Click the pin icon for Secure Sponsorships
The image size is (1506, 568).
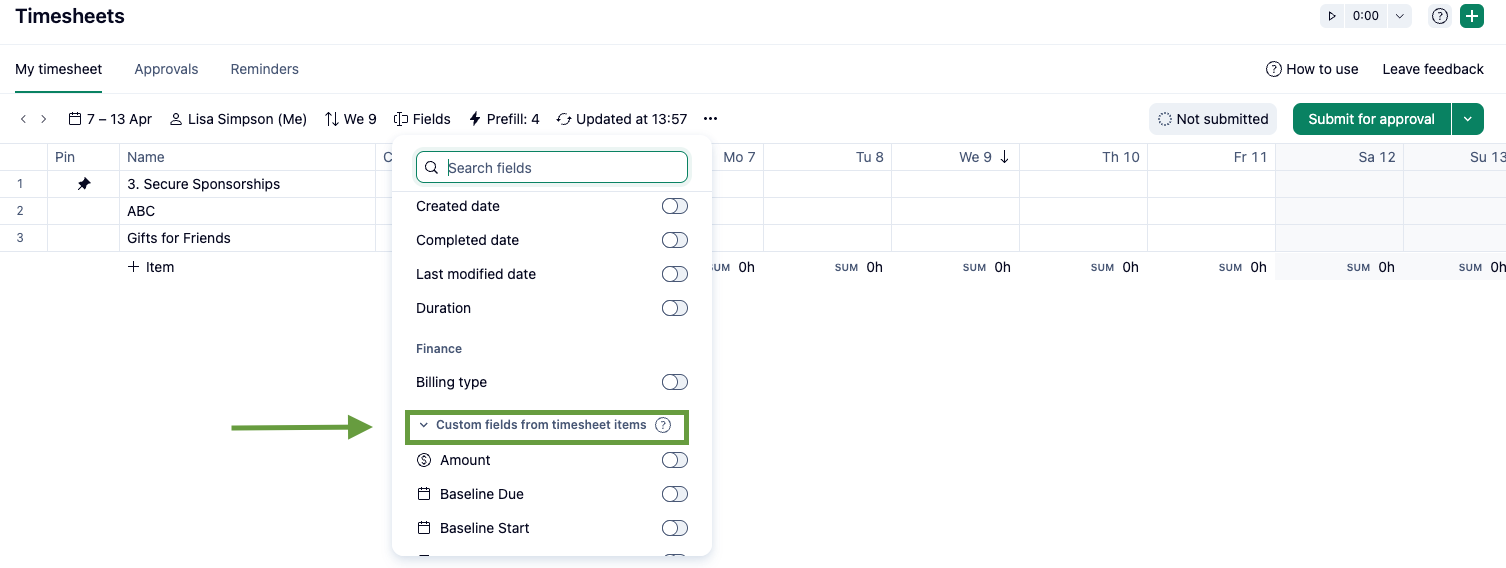[84, 184]
